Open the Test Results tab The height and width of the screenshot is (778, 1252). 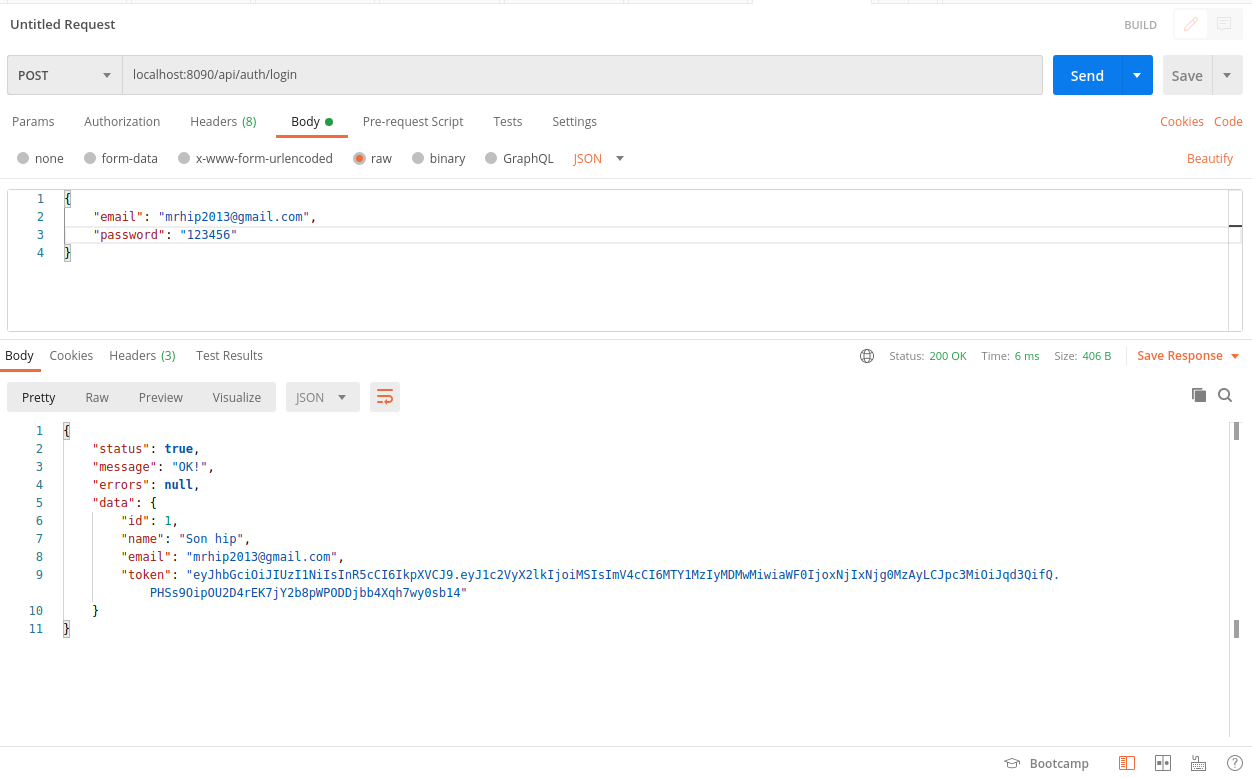tap(229, 355)
